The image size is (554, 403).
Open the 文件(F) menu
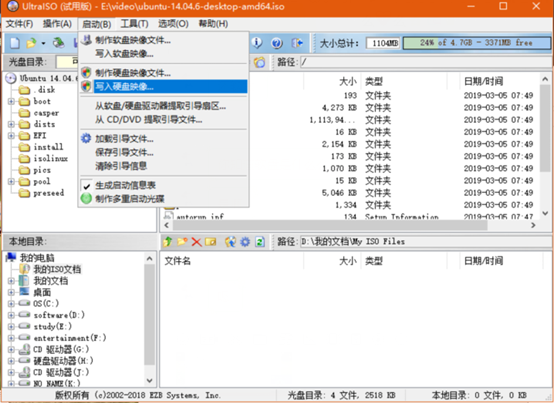[x=19, y=24]
